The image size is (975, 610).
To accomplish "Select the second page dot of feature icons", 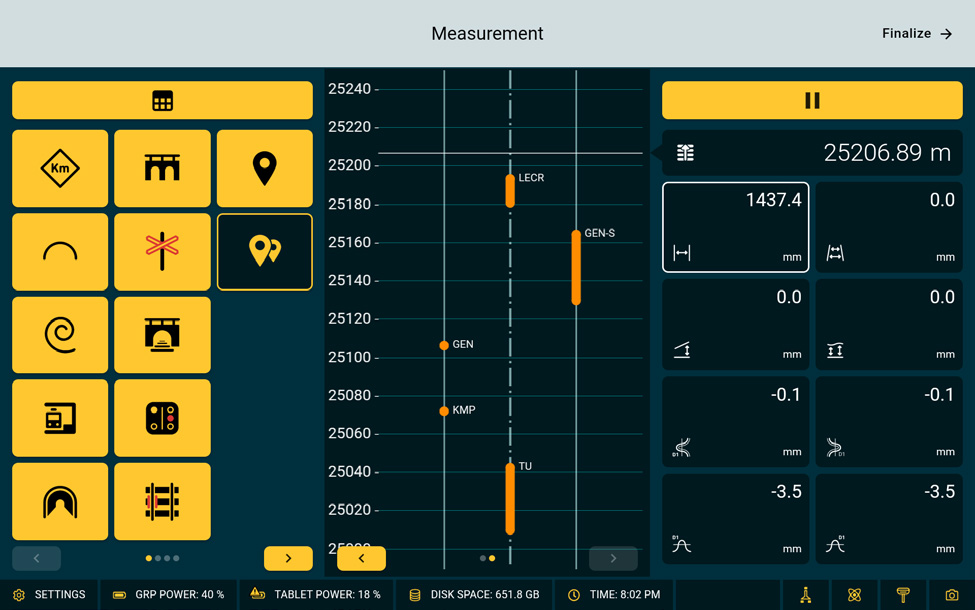I will coord(158,558).
